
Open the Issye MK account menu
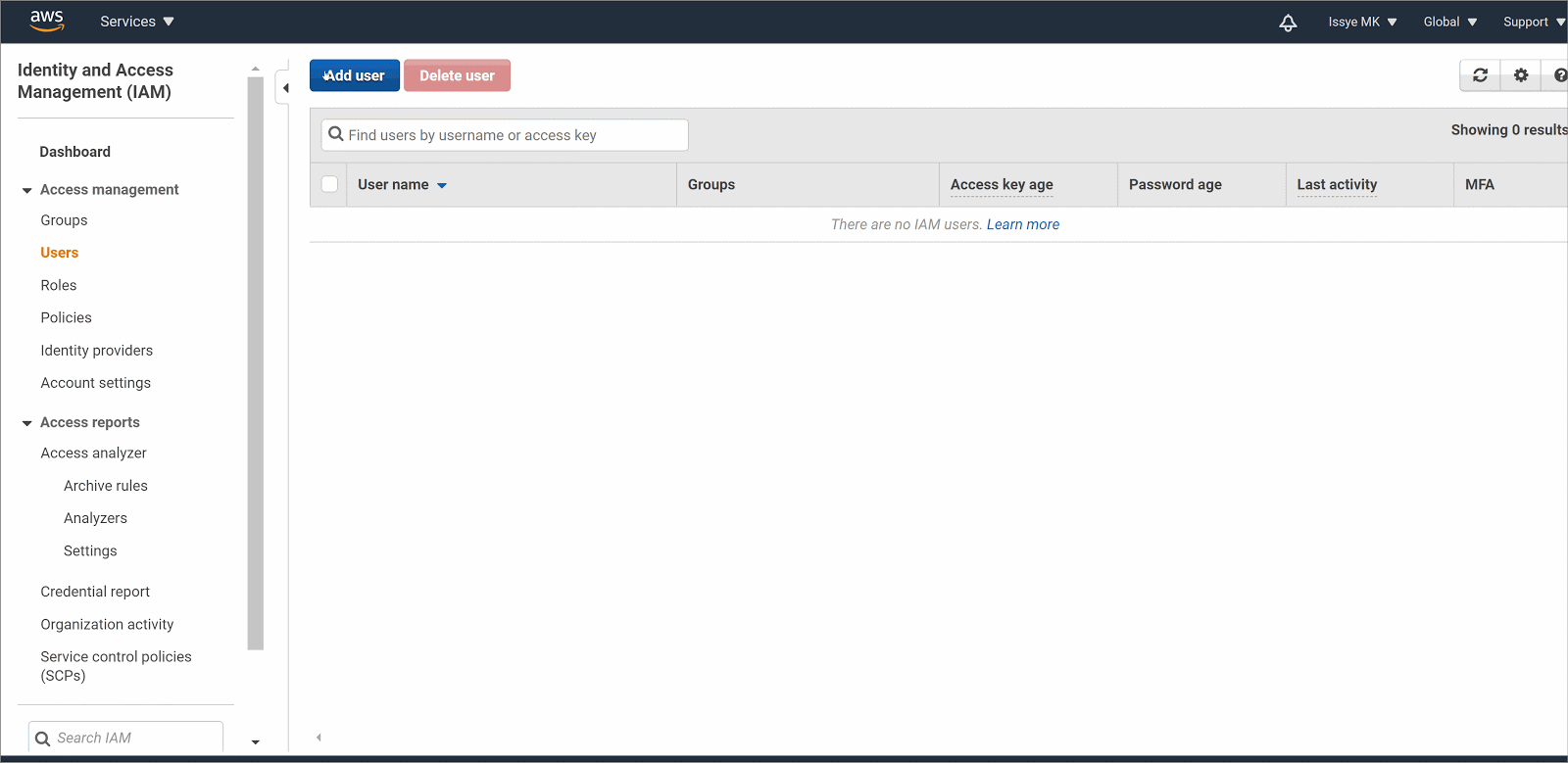pos(1362,22)
